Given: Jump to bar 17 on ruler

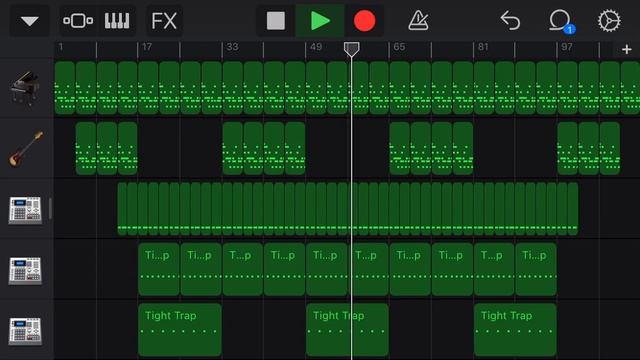Looking at the screenshot, I should click(x=147, y=47).
